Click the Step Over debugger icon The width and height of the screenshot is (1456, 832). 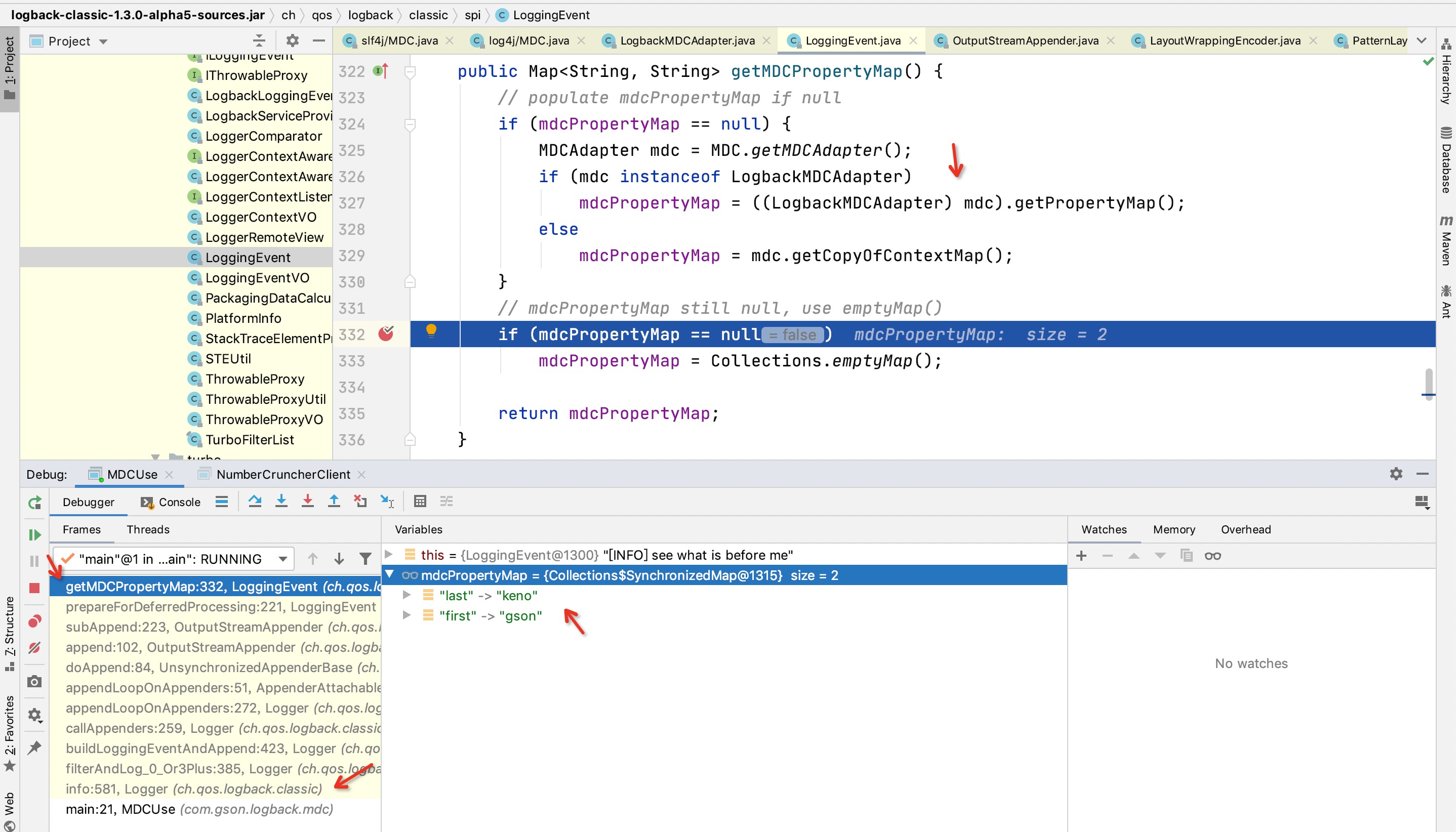point(255,501)
